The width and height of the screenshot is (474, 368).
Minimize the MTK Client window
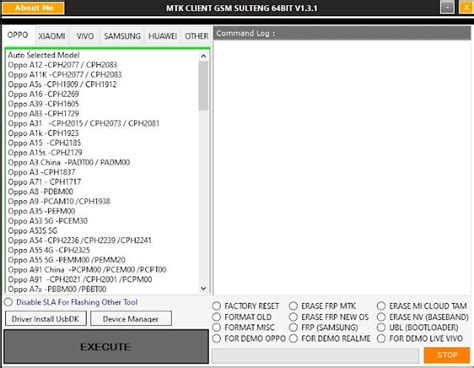coord(447,7)
